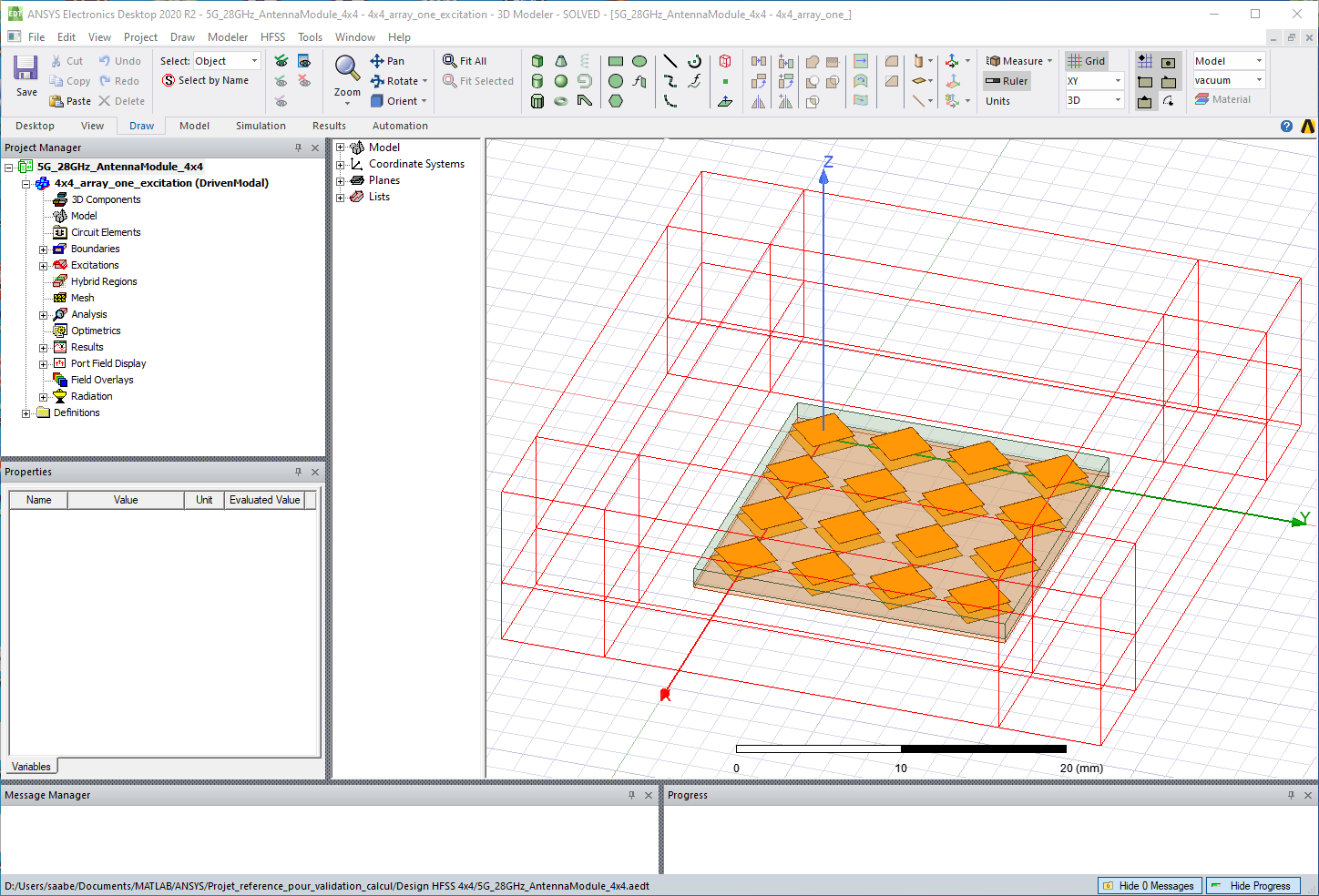The height and width of the screenshot is (896, 1319).
Task: Click the Draw region red box icon
Action: click(x=725, y=61)
